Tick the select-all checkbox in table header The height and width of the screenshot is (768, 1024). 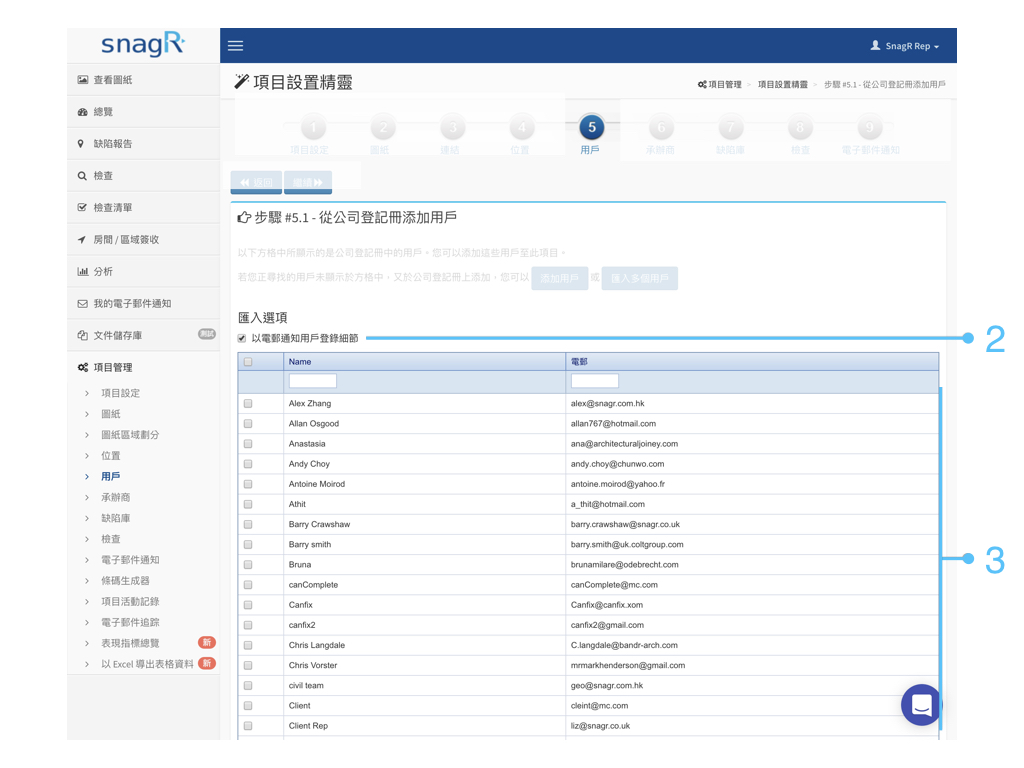(248, 362)
